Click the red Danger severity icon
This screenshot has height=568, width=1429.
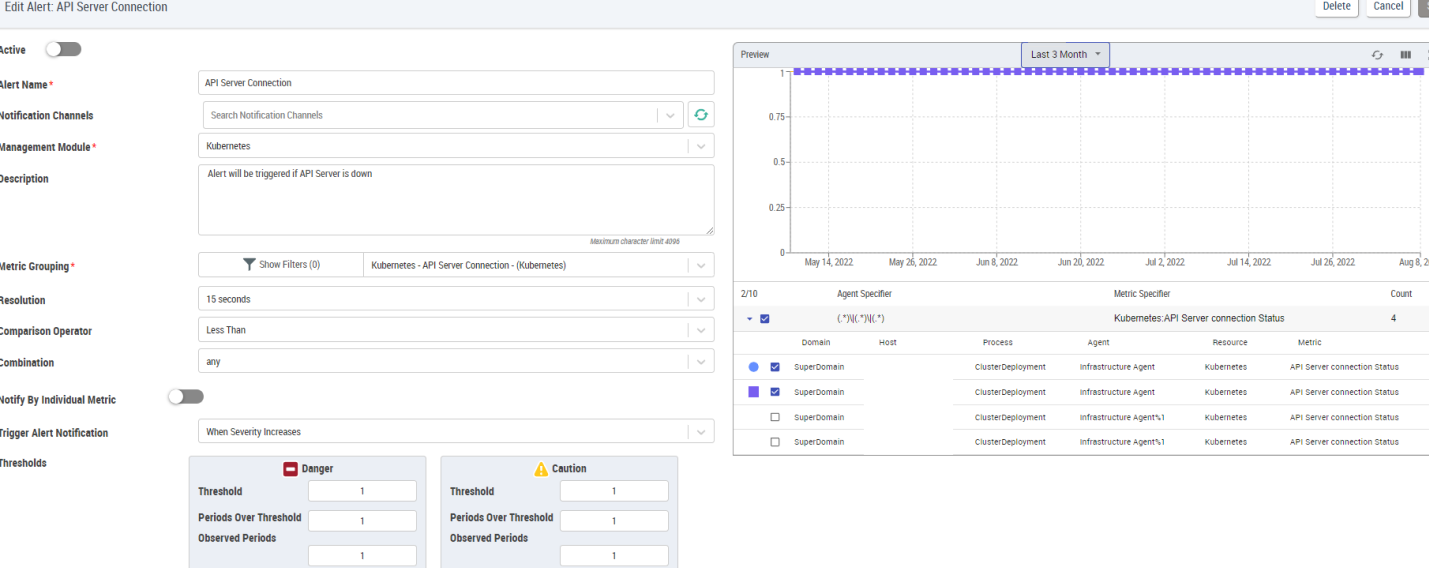[x=291, y=468]
